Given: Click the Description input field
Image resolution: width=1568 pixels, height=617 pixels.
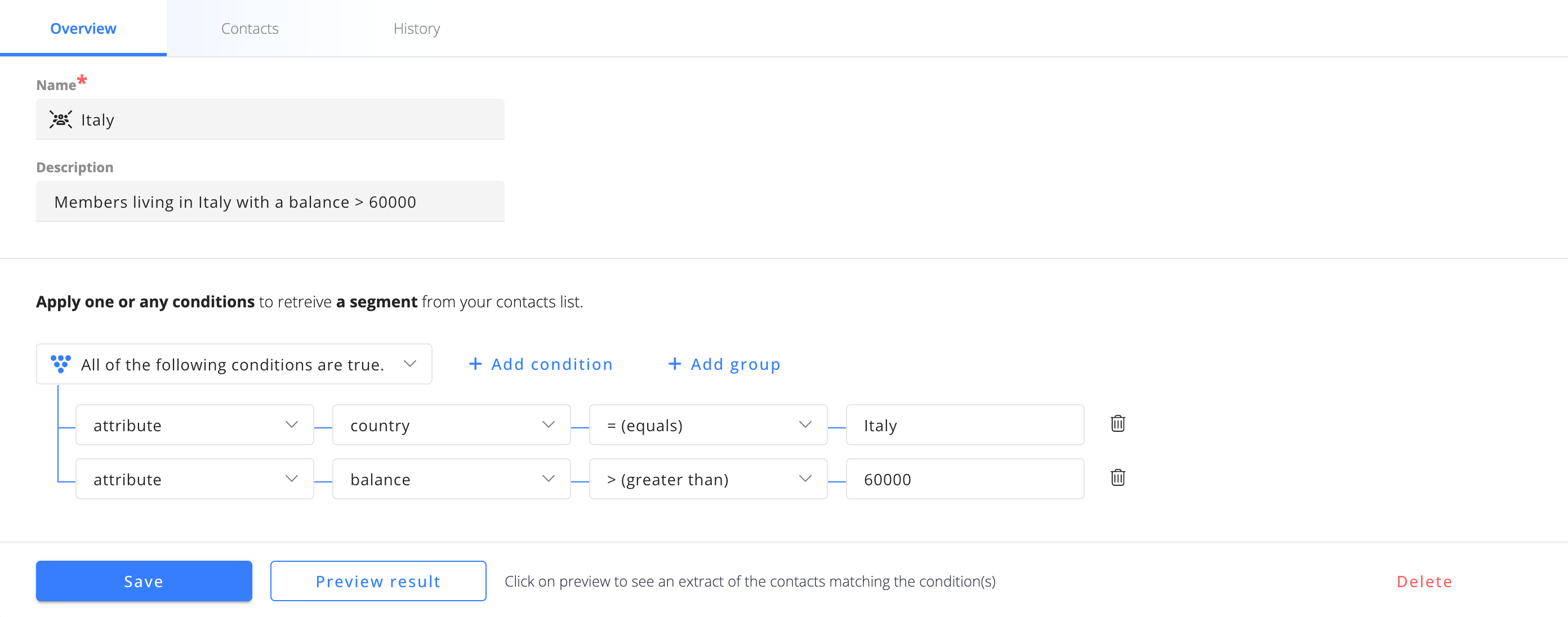Looking at the screenshot, I should tap(269, 202).
